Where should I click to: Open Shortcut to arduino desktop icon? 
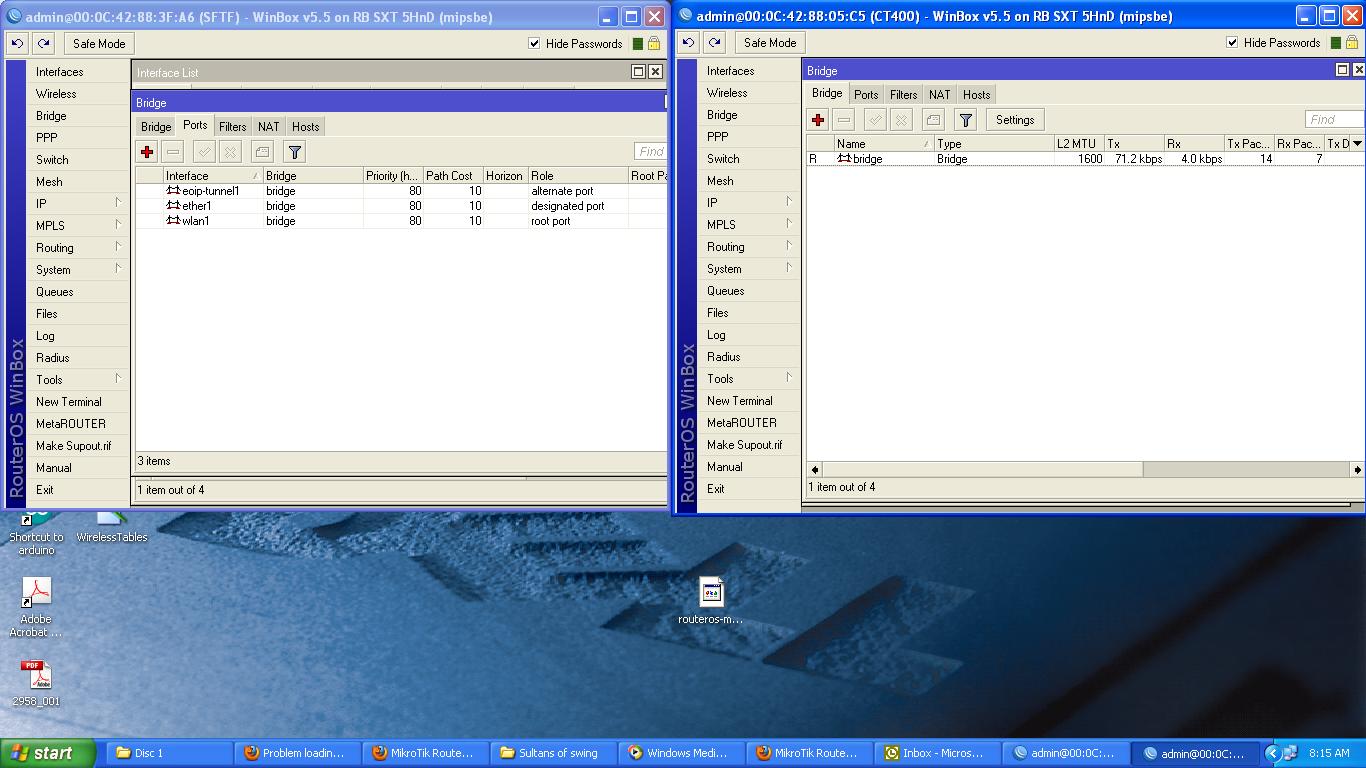[x=36, y=533]
